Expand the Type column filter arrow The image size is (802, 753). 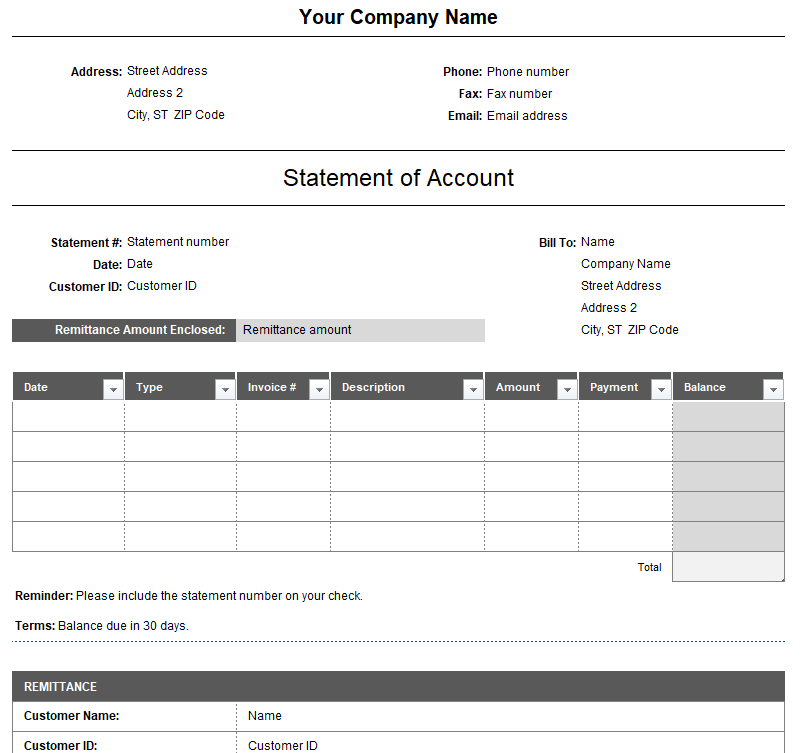(225, 389)
